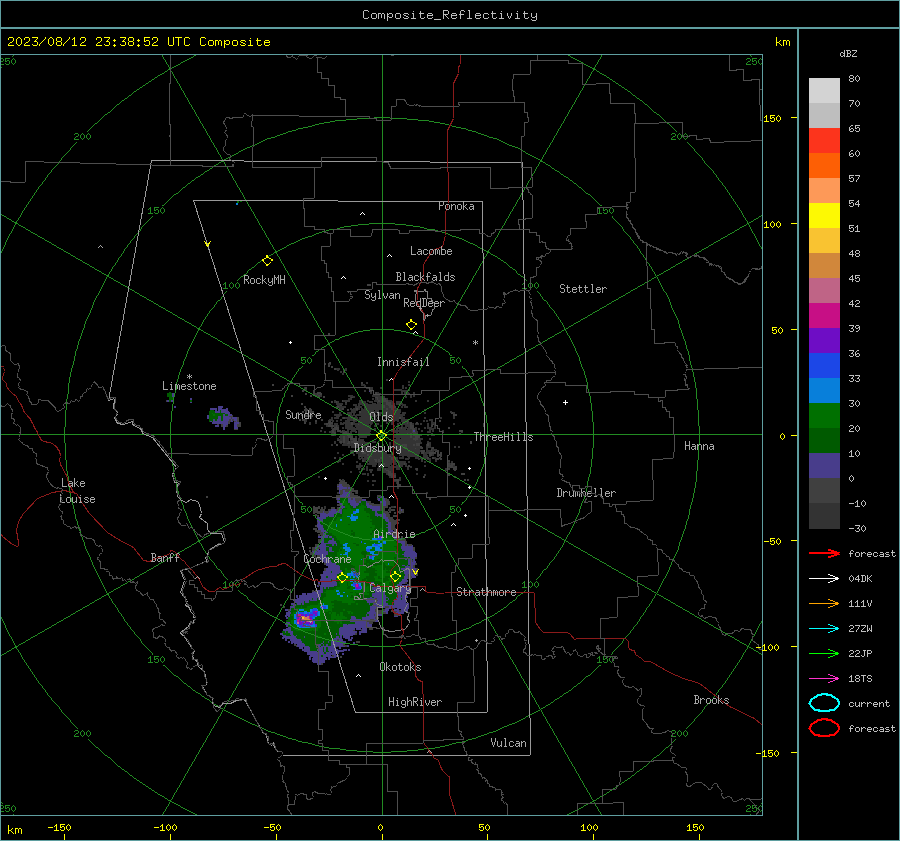Screen dimensions: 900x841
Task: Click the Airdrie city label
Action: pos(394,534)
